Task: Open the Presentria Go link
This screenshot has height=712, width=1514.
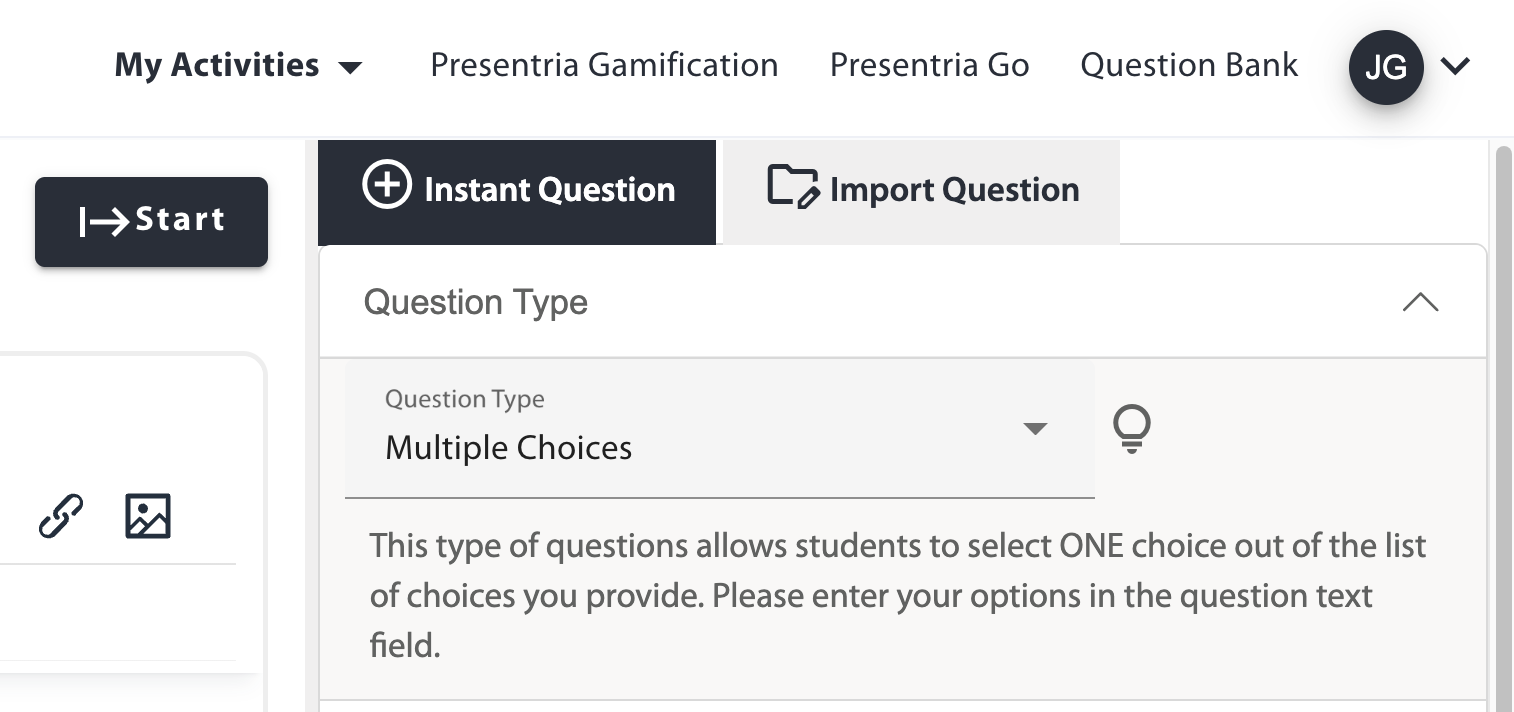Action: click(929, 66)
